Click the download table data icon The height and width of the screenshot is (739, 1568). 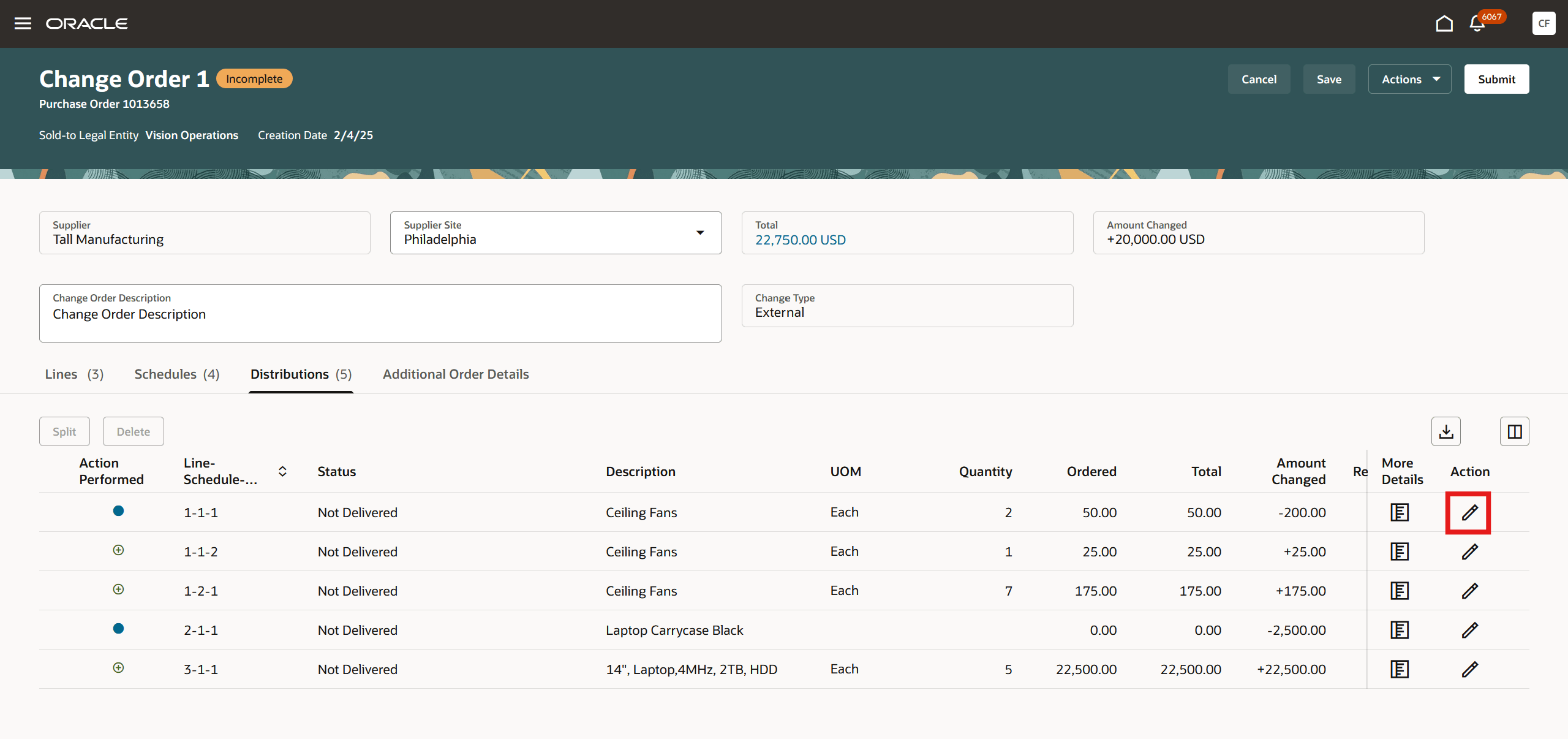click(x=1445, y=431)
